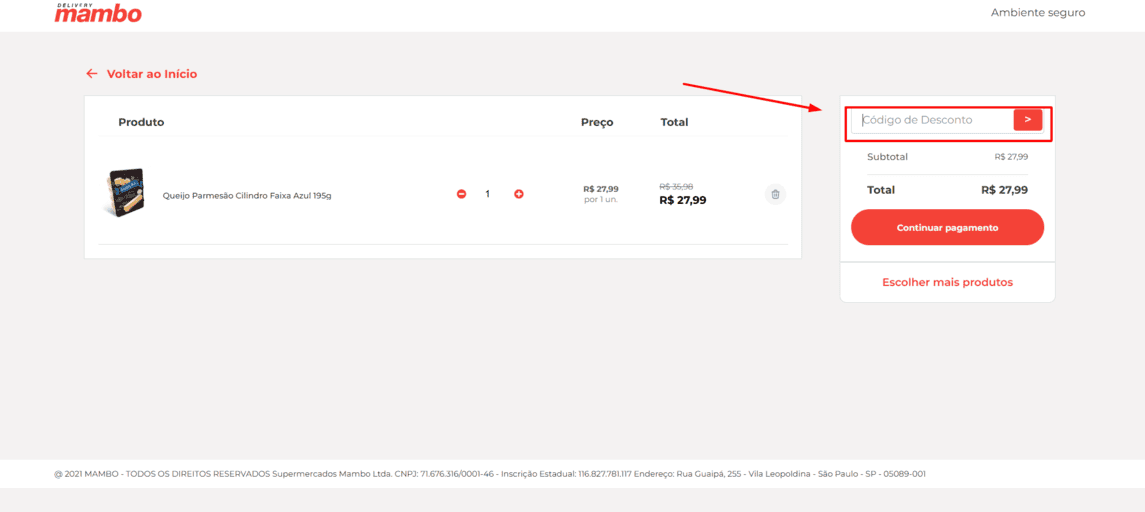Screen dimensions: 1145x512
Task: Click the footer copyright text
Action: click(x=490, y=474)
